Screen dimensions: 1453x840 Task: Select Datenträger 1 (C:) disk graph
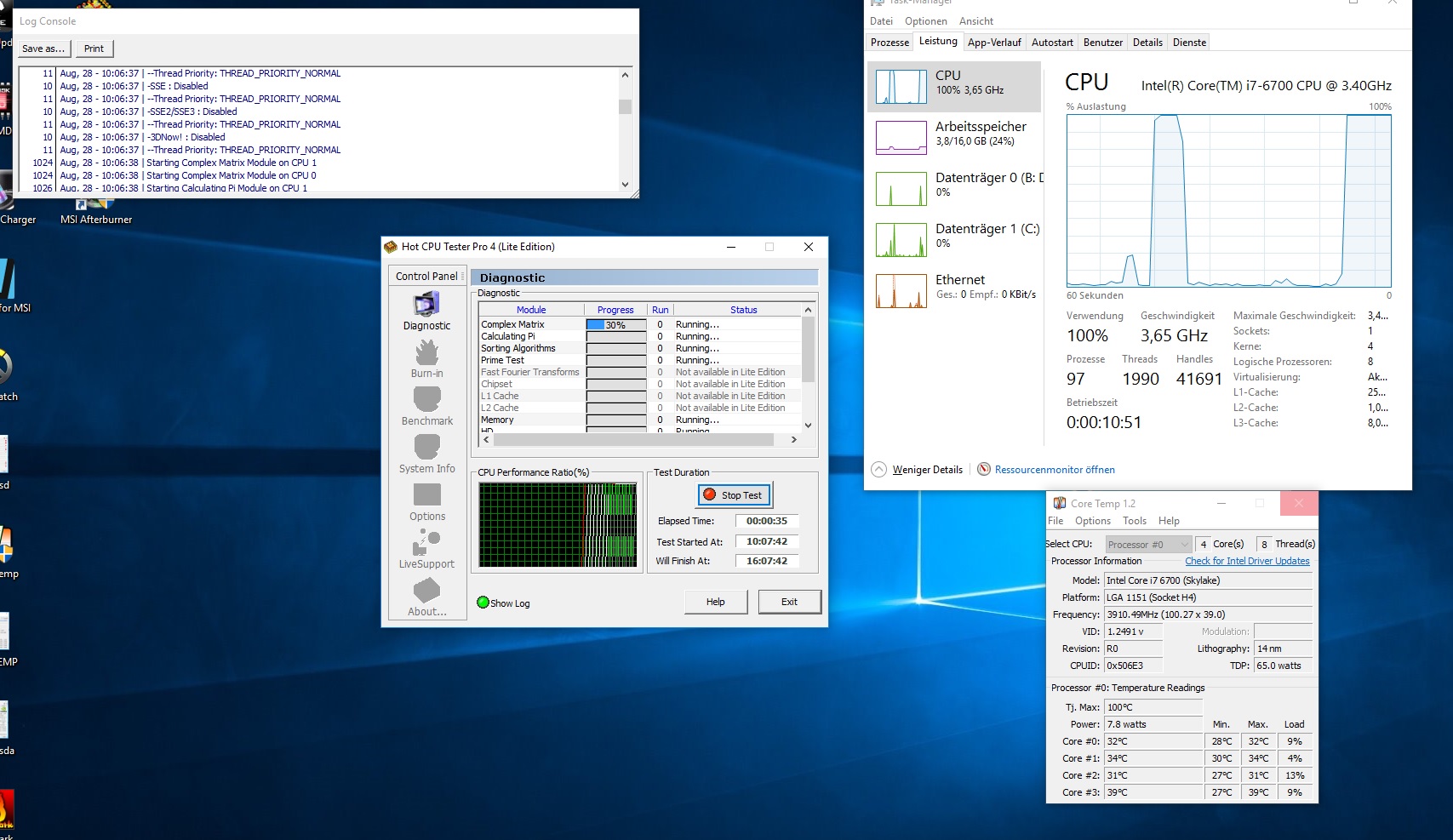click(x=901, y=240)
